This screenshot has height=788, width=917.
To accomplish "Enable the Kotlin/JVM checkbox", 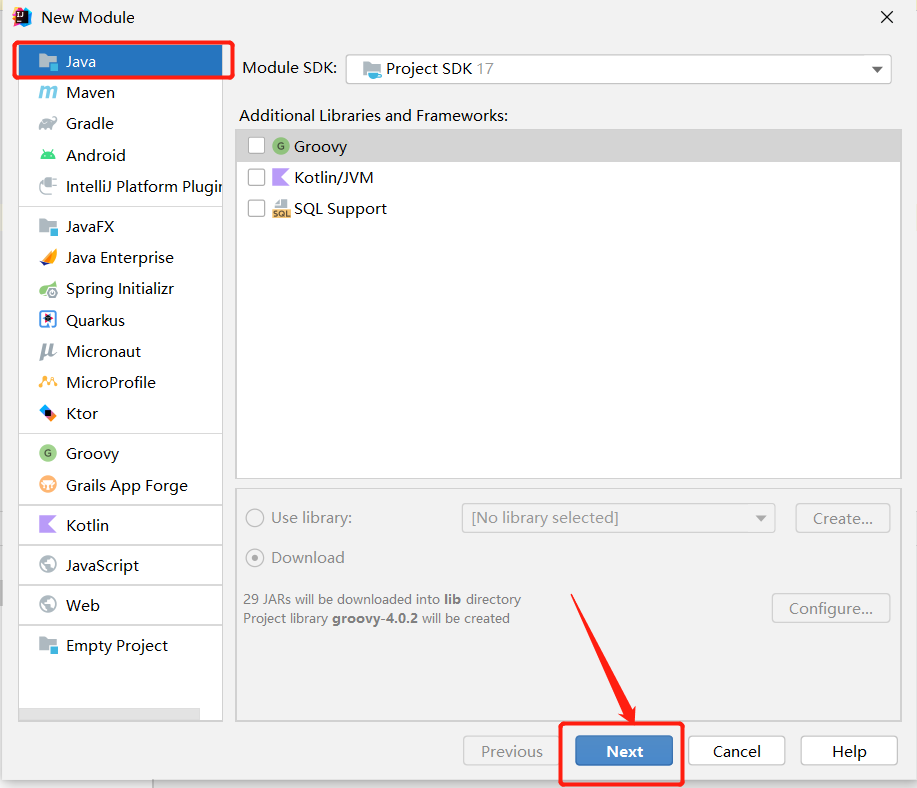I will point(256,177).
